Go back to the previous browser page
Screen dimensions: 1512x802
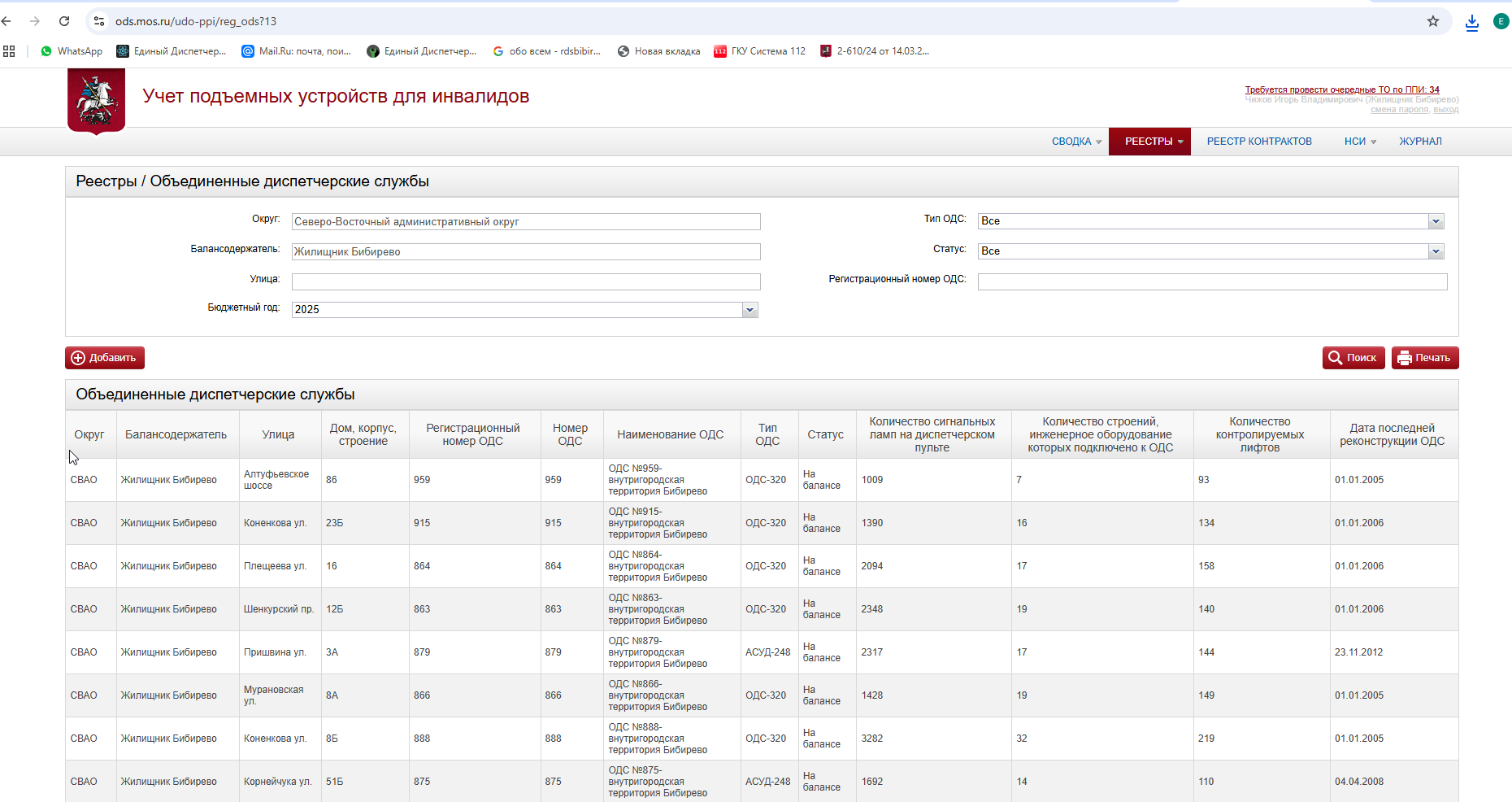7,21
